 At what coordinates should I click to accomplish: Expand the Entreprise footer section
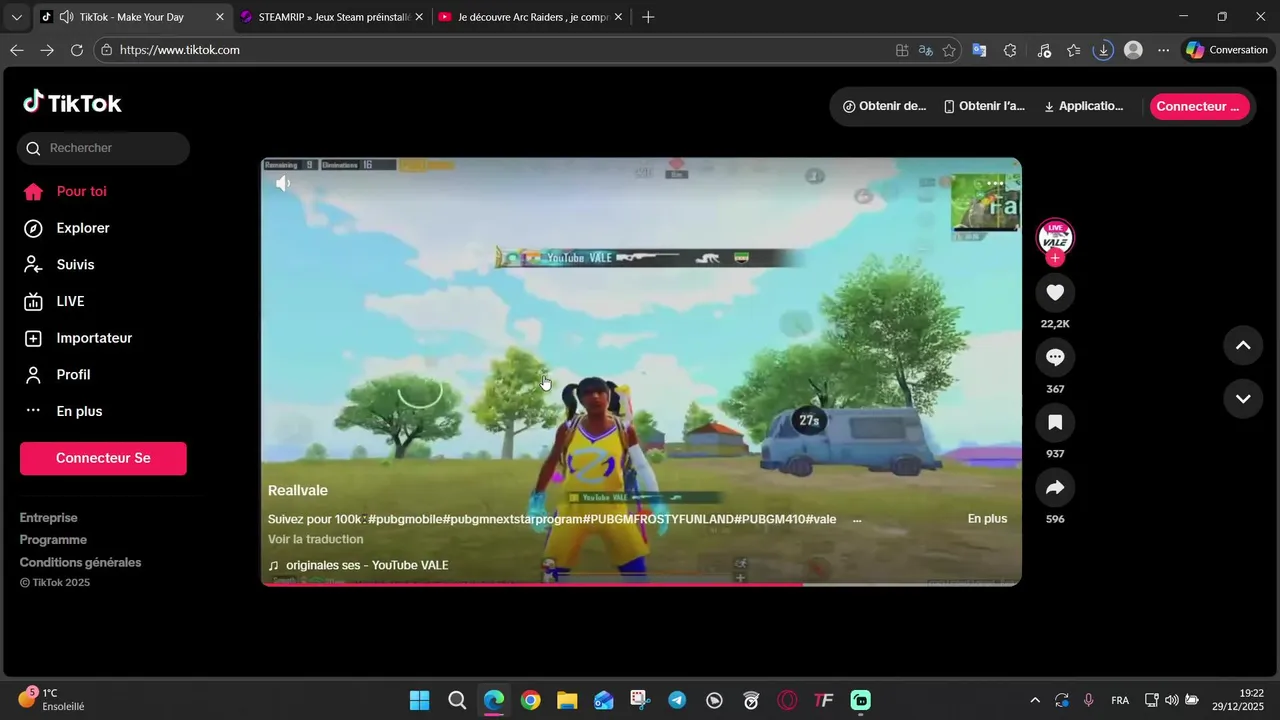[48, 518]
